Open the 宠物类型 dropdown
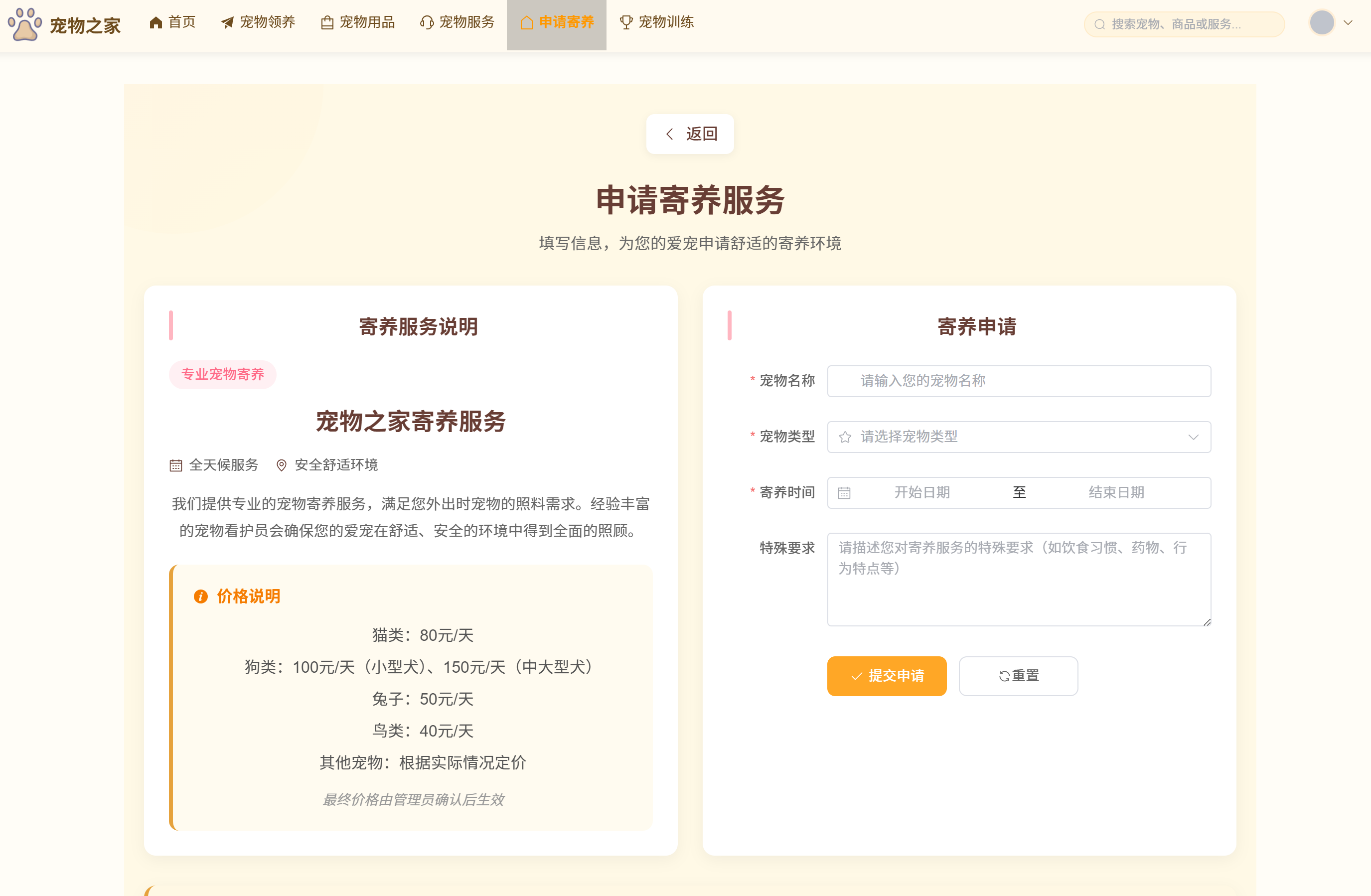Viewport: 1371px width, 896px height. click(x=1019, y=437)
